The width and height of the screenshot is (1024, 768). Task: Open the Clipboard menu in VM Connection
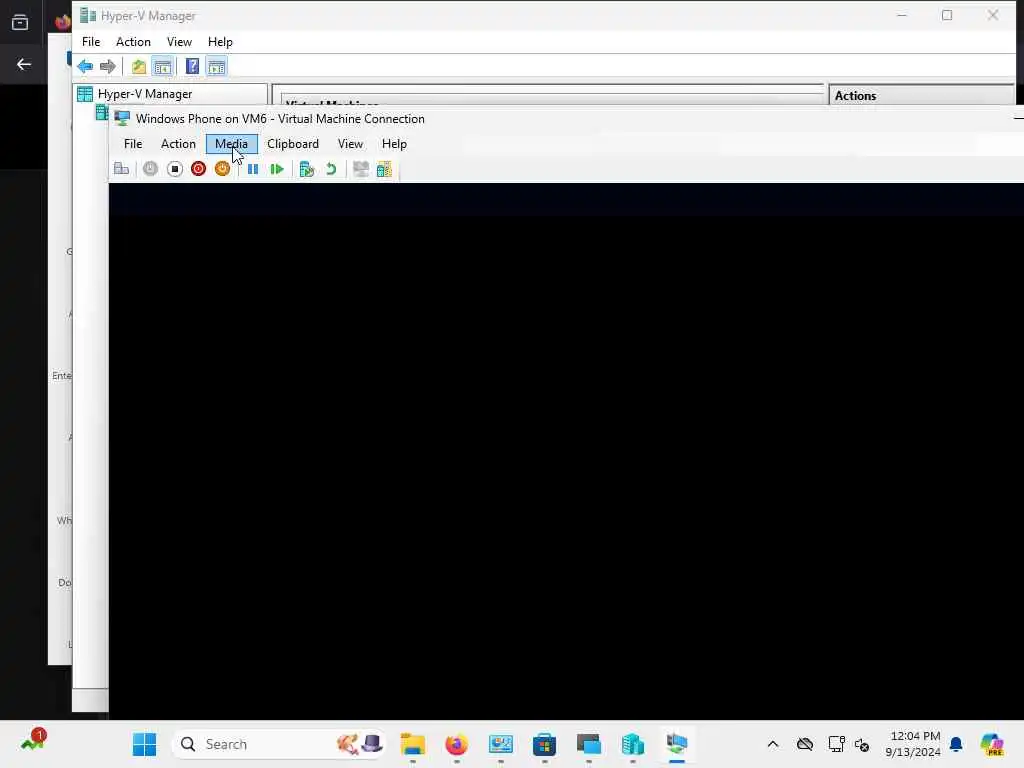click(293, 144)
